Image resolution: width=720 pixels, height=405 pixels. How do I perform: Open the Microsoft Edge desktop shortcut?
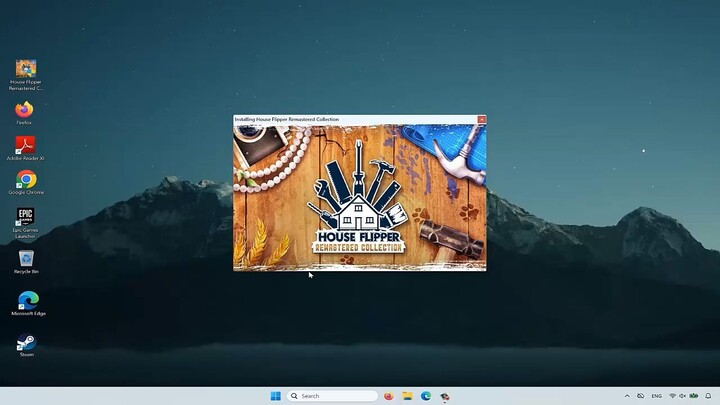coord(28,303)
